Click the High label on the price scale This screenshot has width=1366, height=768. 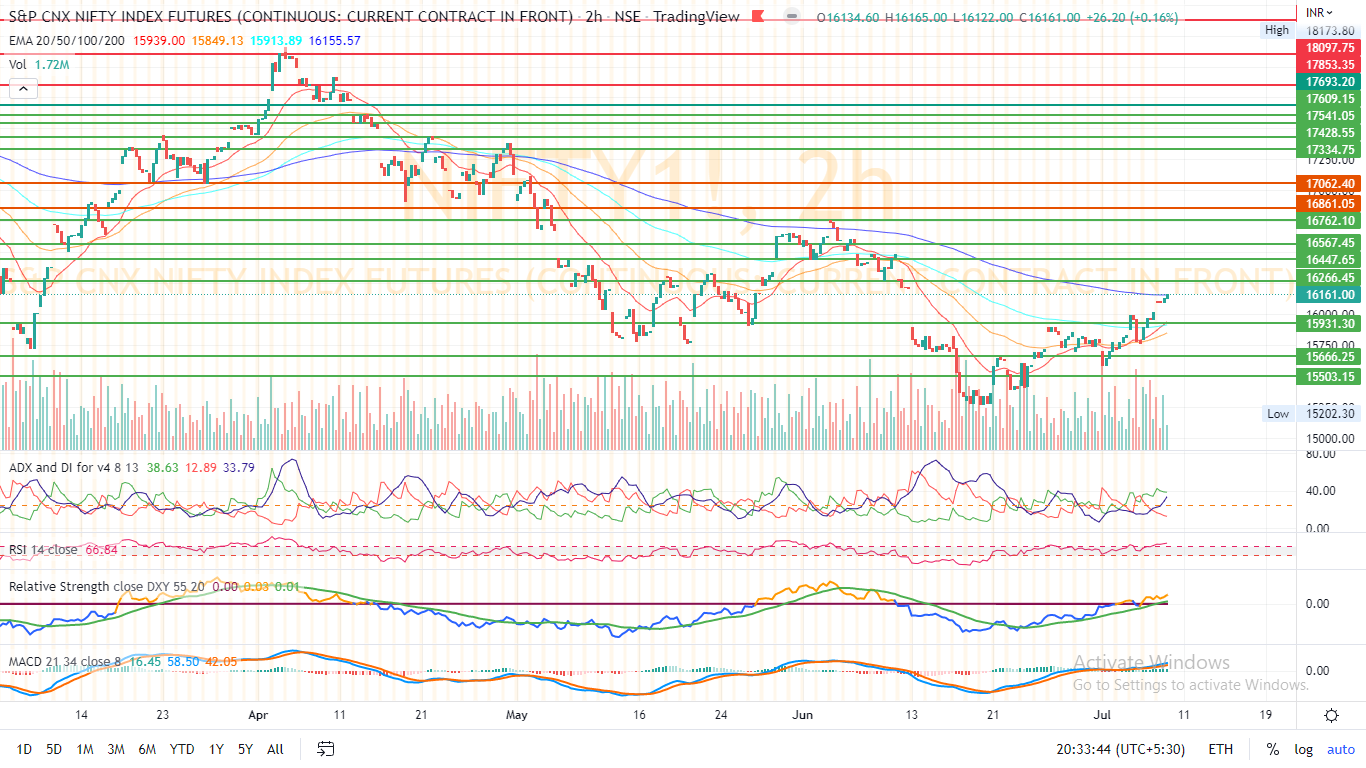pos(1277,30)
